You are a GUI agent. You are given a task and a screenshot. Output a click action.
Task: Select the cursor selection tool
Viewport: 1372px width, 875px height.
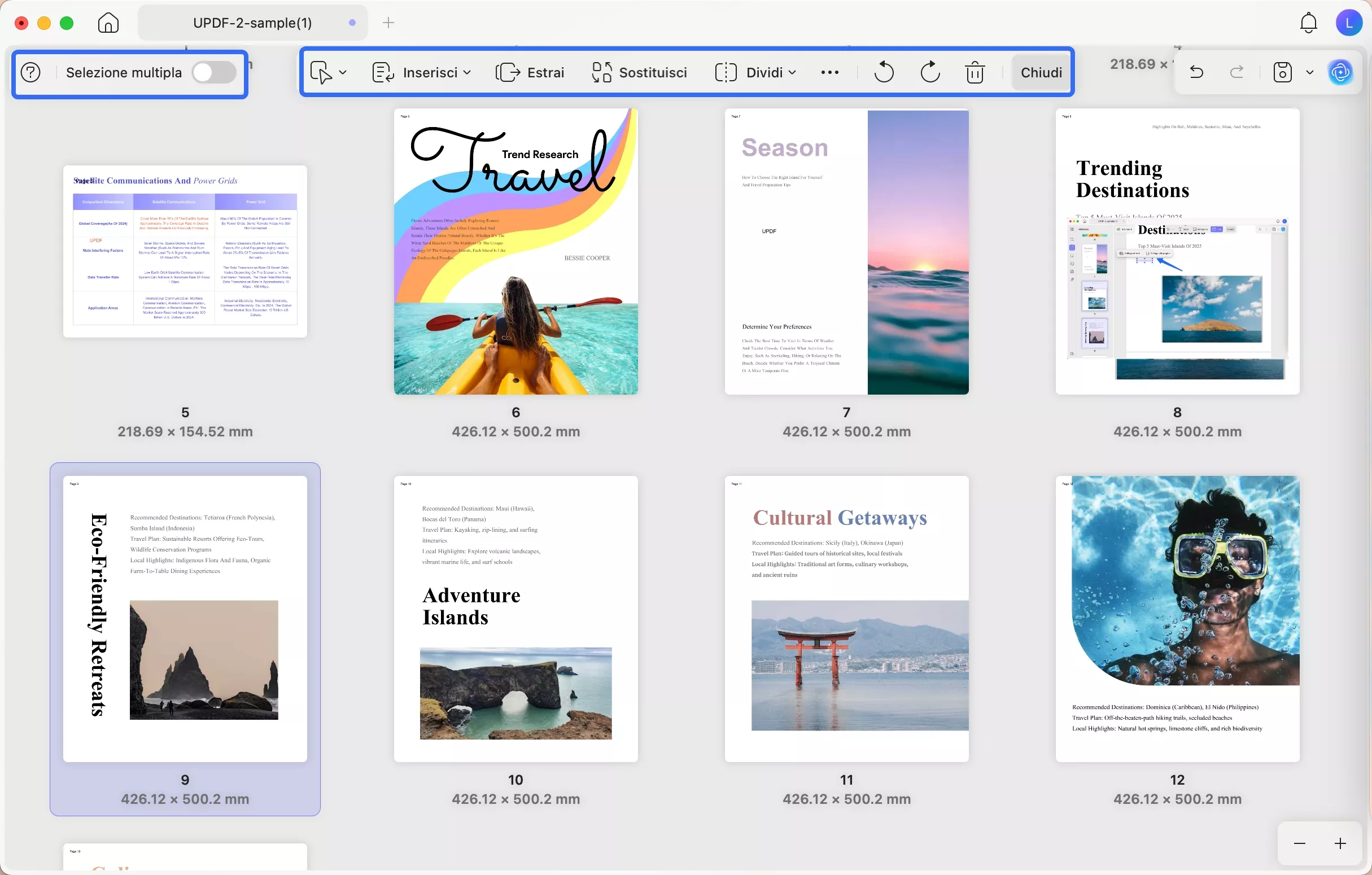tap(322, 72)
